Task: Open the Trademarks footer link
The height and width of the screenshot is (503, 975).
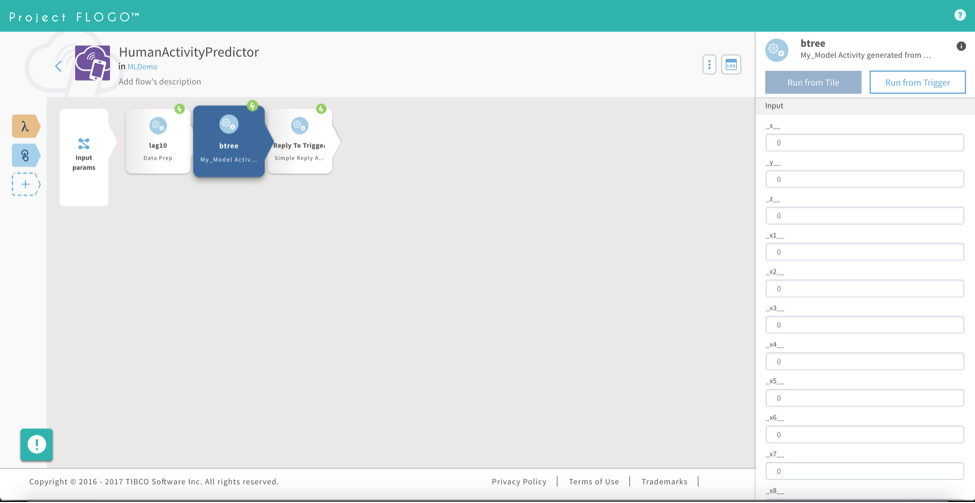Action: coord(665,482)
